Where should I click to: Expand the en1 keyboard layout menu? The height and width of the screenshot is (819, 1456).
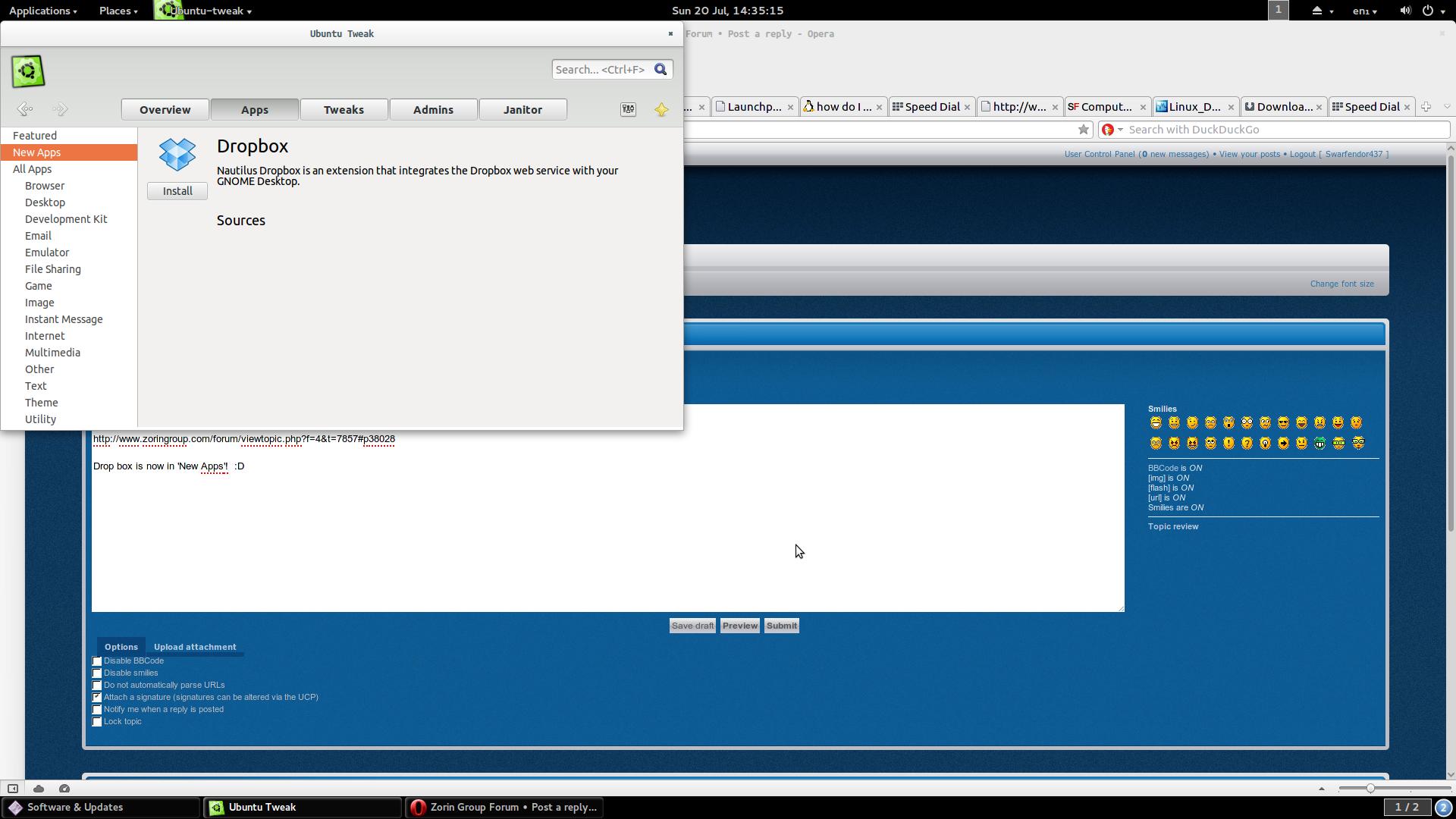(x=1364, y=11)
